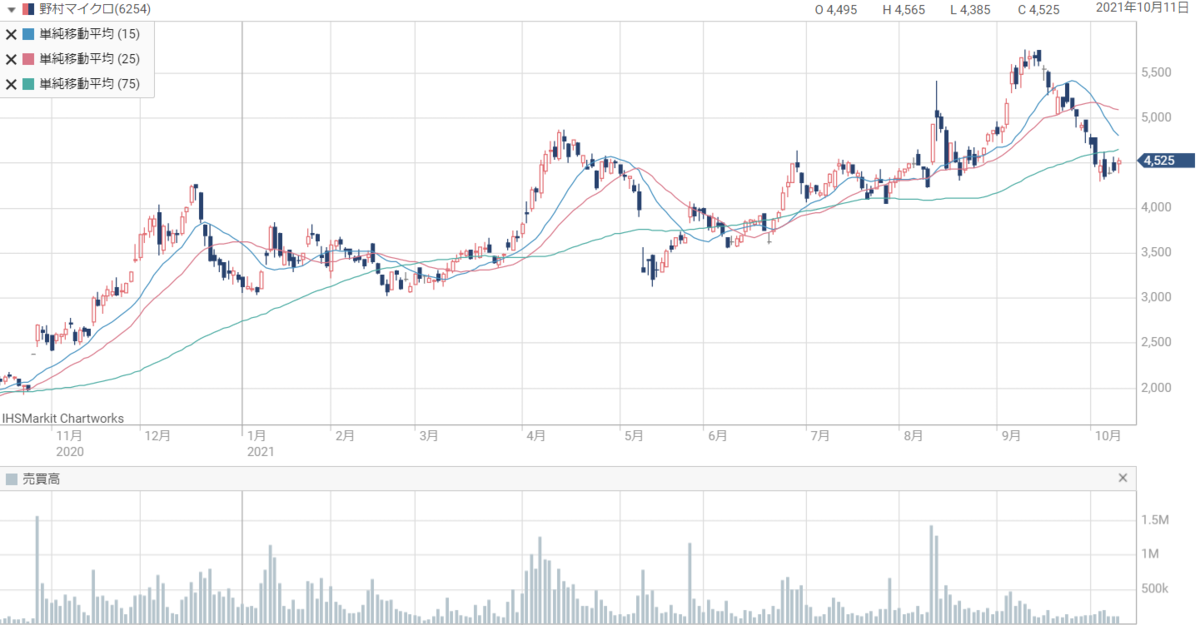The image size is (1200, 625).
Task: Click the 3,000 price axis label
Action: point(1157,298)
